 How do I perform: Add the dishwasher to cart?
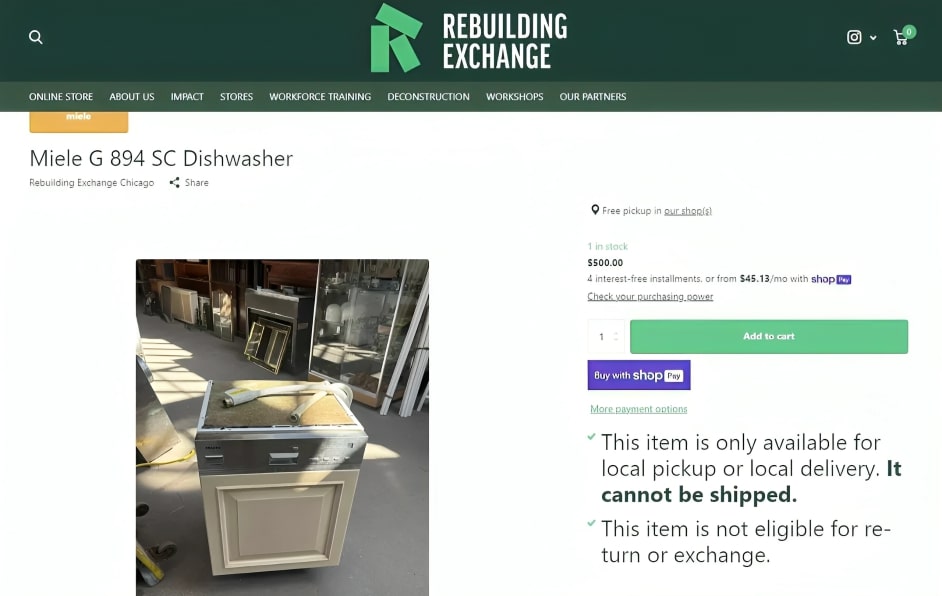768,336
